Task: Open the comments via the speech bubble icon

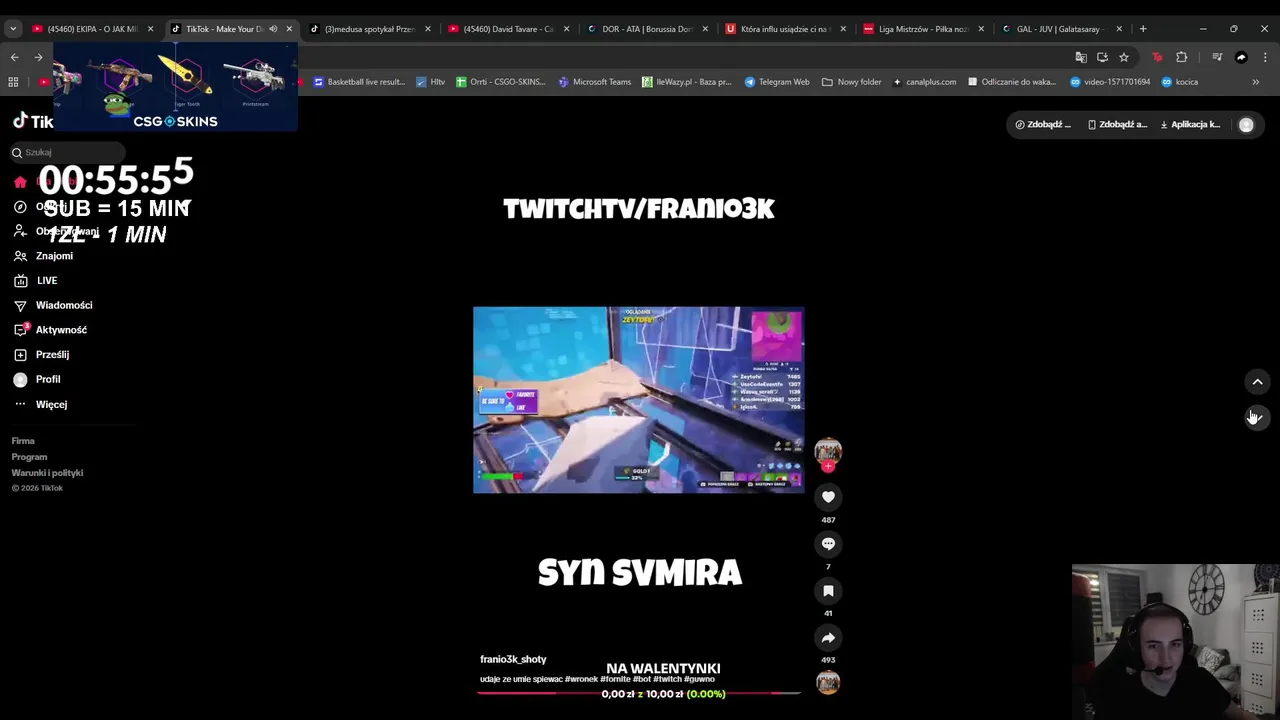Action: [x=828, y=544]
